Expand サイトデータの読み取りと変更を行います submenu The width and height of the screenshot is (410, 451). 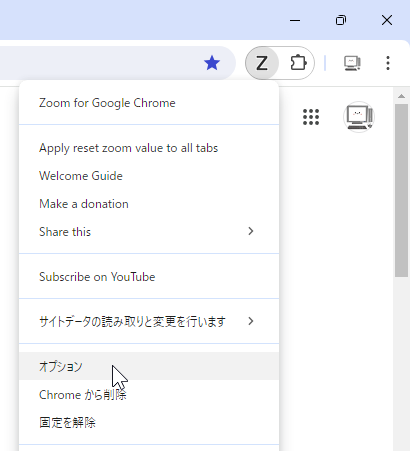pos(149,321)
